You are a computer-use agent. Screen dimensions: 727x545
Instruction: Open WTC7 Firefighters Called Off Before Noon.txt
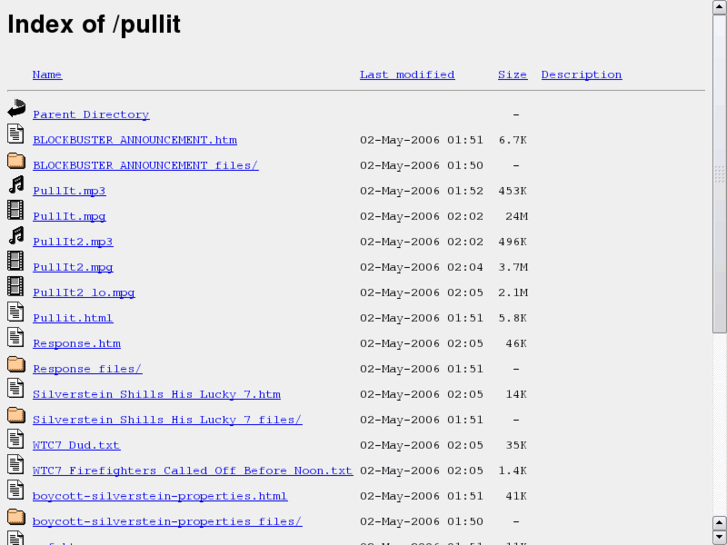tap(192, 471)
